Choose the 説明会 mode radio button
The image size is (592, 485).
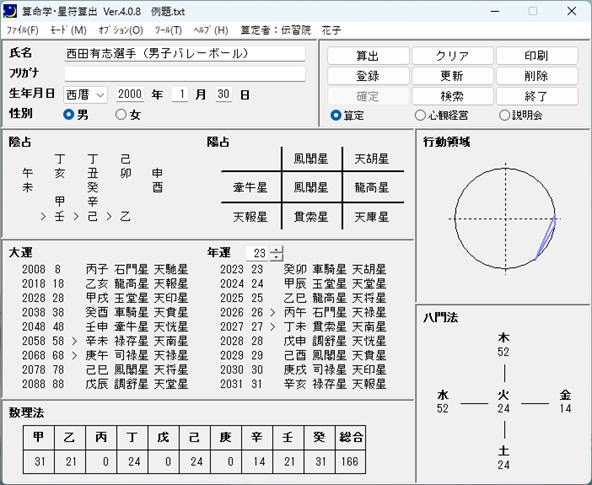504,115
